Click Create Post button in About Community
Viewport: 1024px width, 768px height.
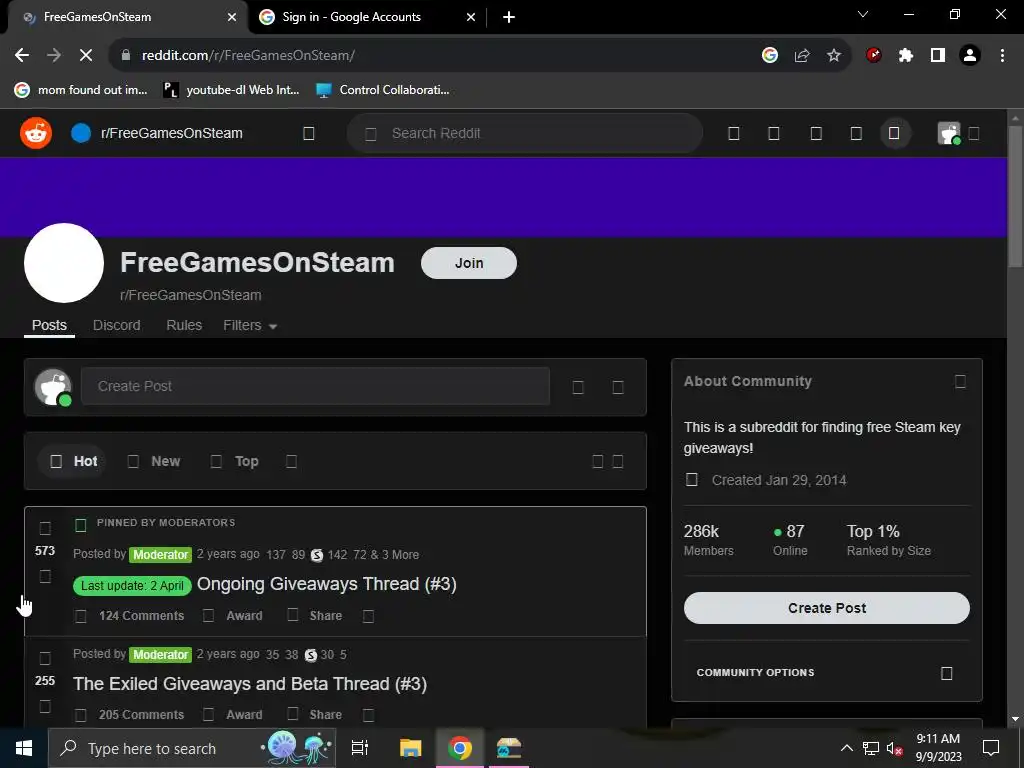(x=827, y=608)
